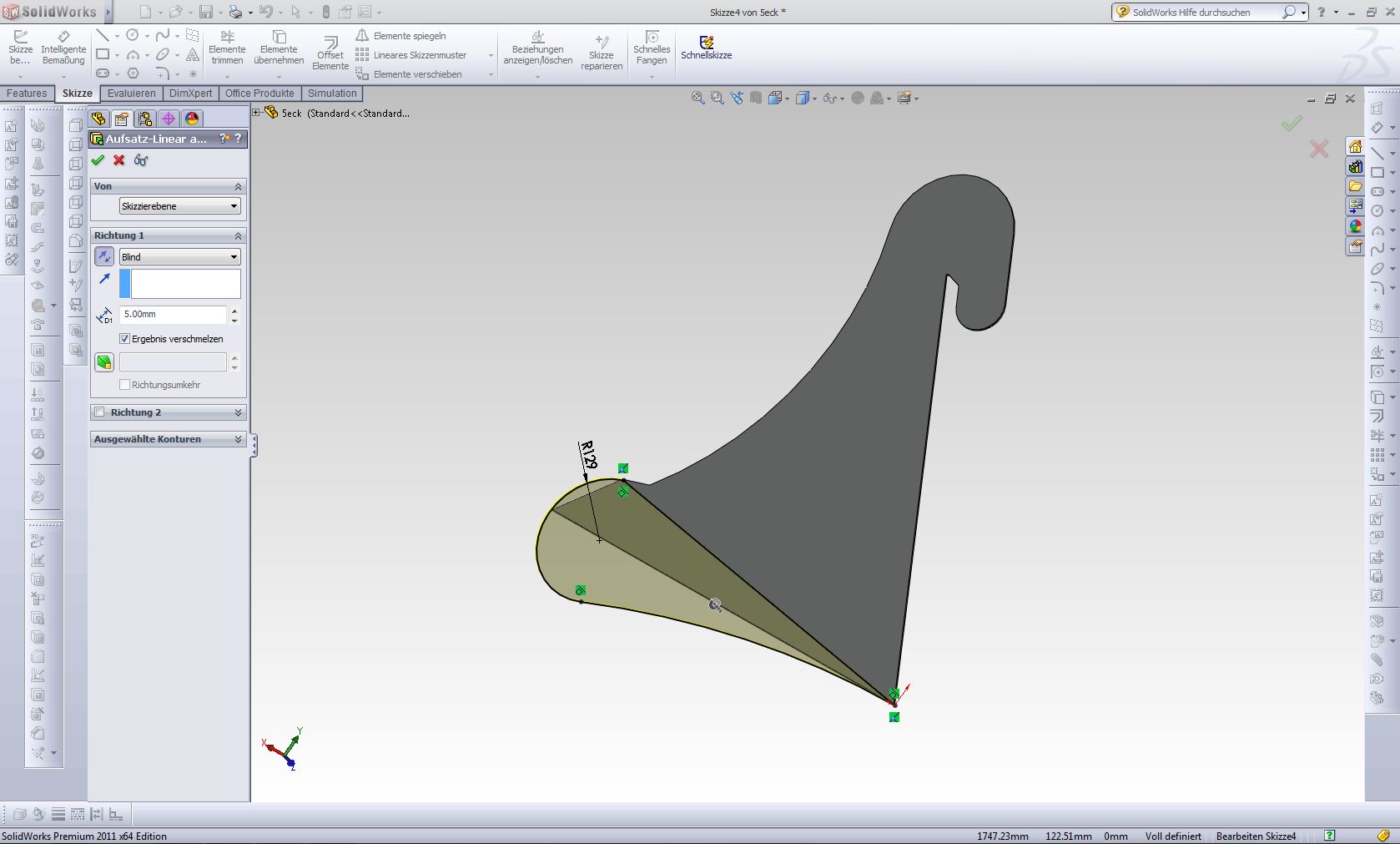This screenshot has width=1400, height=844.
Task: Switch to the DimXpert tab
Action: coord(190,93)
